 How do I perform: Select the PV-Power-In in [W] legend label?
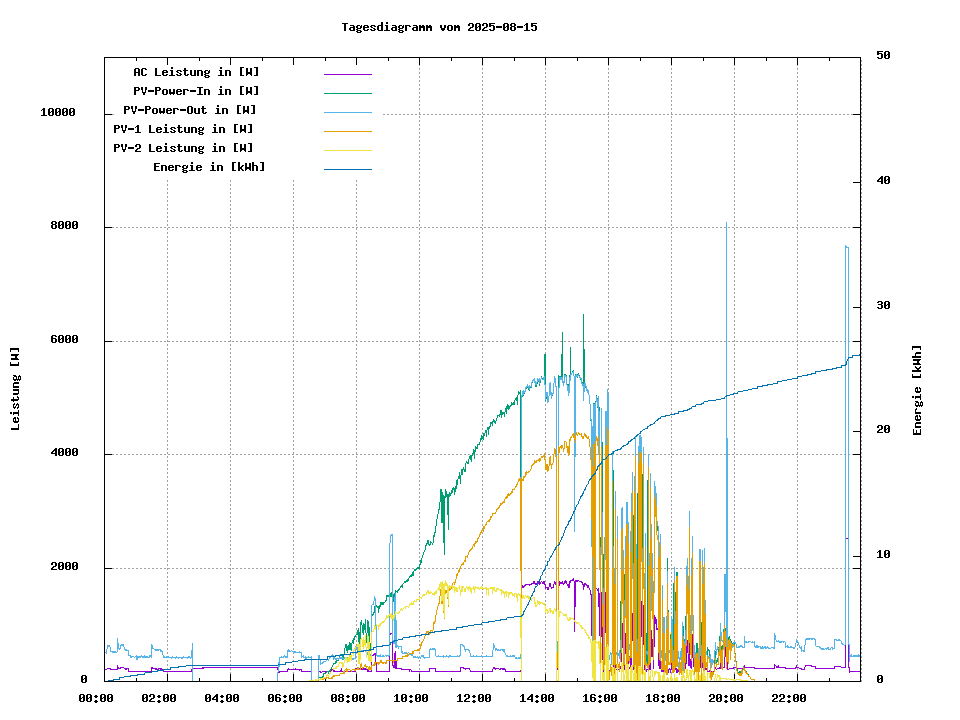click(196, 91)
